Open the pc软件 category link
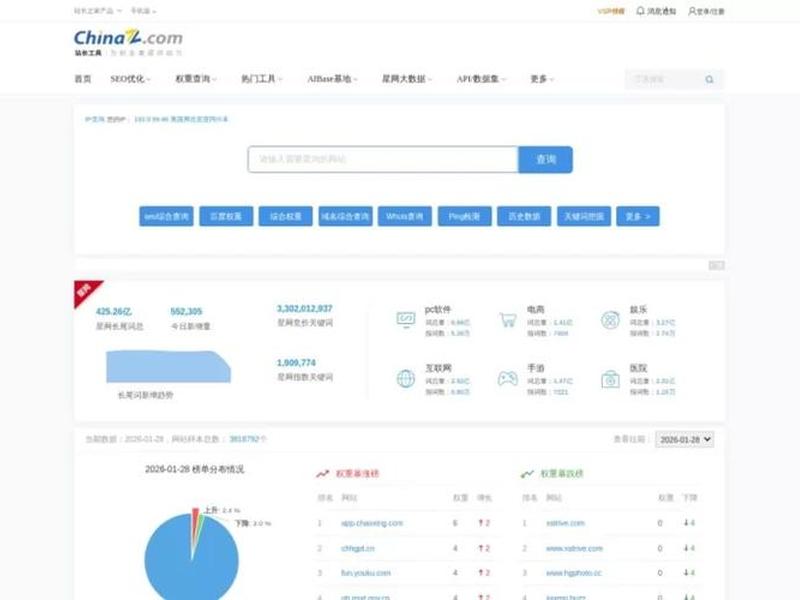Image resolution: width=800 pixels, height=600 pixels. click(438, 309)
